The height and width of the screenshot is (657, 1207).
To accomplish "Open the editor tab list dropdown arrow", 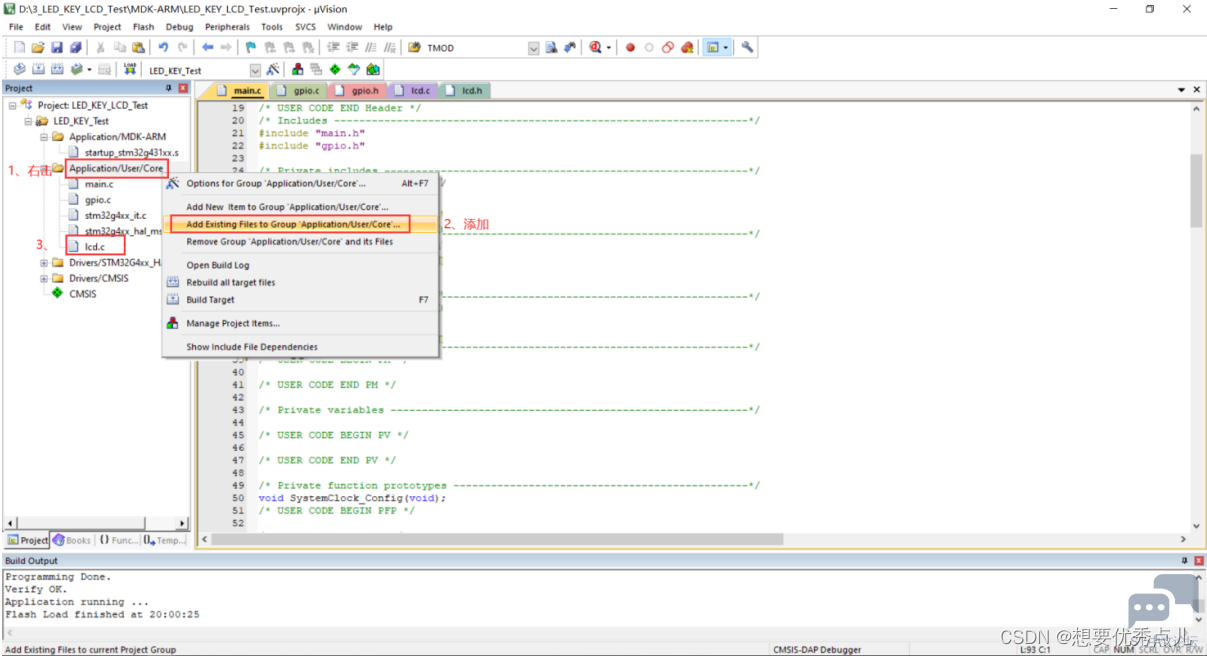I will click(1182, 90).
